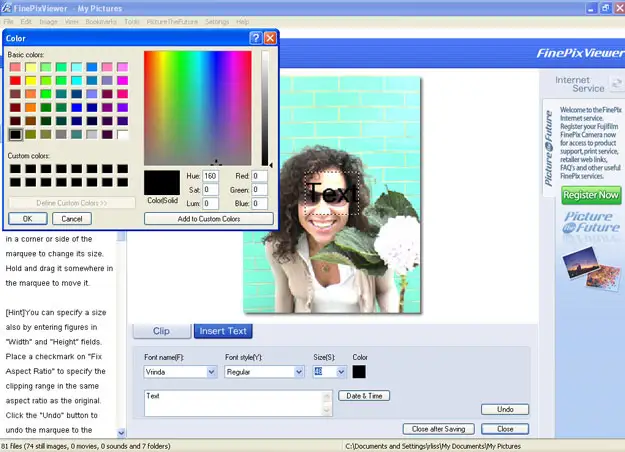Screen dimensions: 625x452
Task: Open the View menu
Action: coord(71,22)
